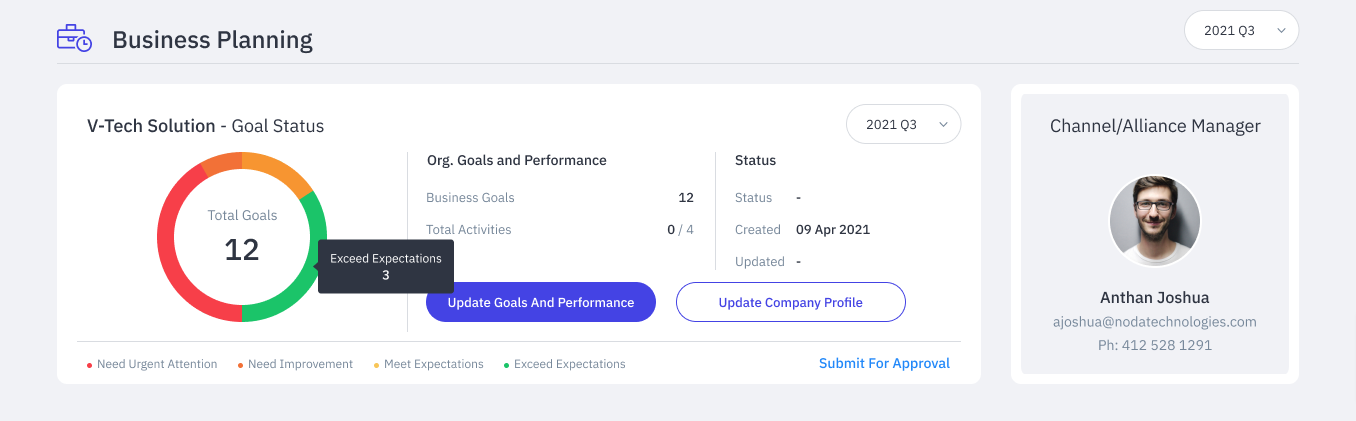Viewport: 1356px width, 421px height.
Task: Click the ajoshua@nodatechnologies.com email address
Action: (x=1155, y=322)
